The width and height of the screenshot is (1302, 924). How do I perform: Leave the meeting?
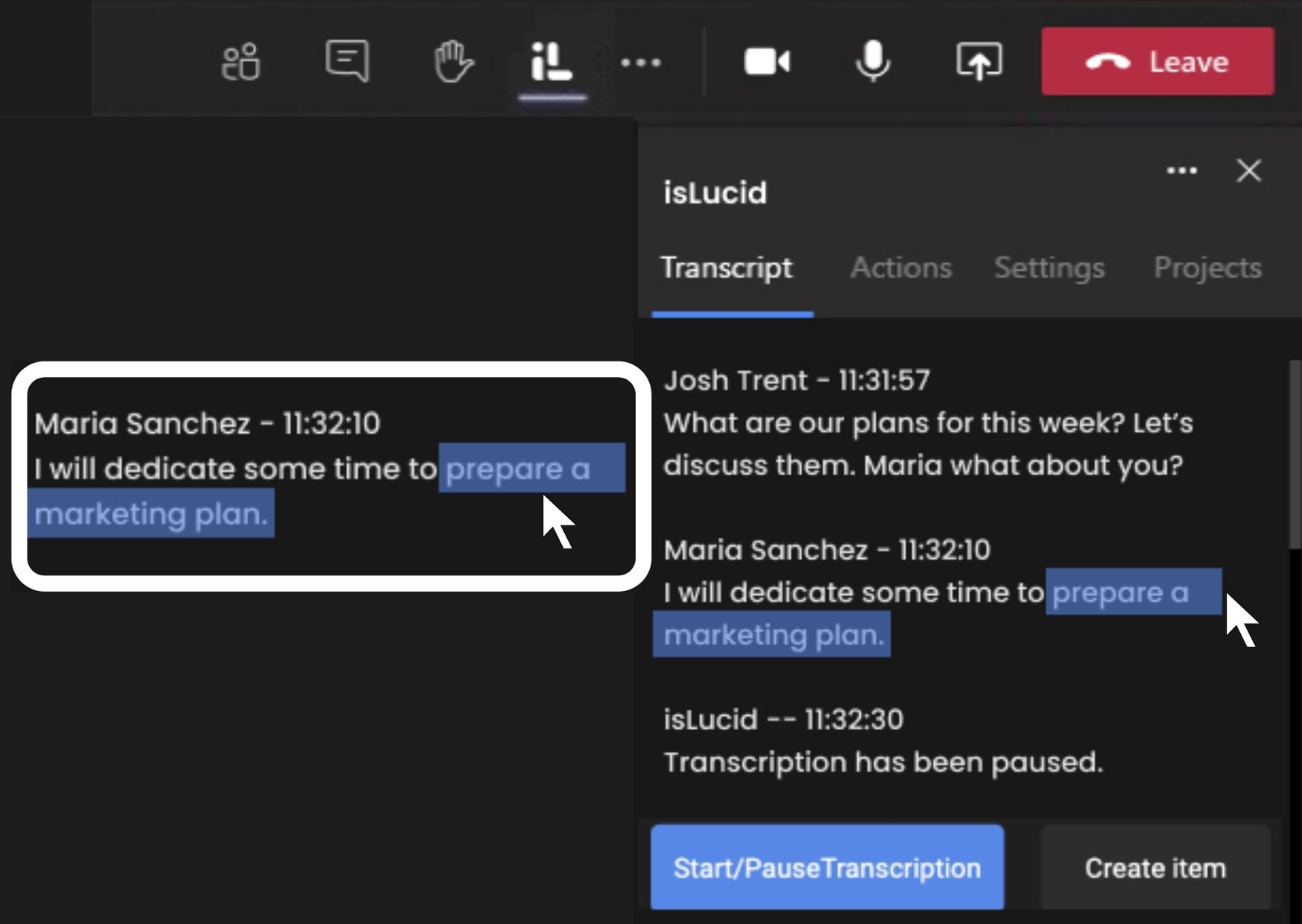click(1157, 61)
